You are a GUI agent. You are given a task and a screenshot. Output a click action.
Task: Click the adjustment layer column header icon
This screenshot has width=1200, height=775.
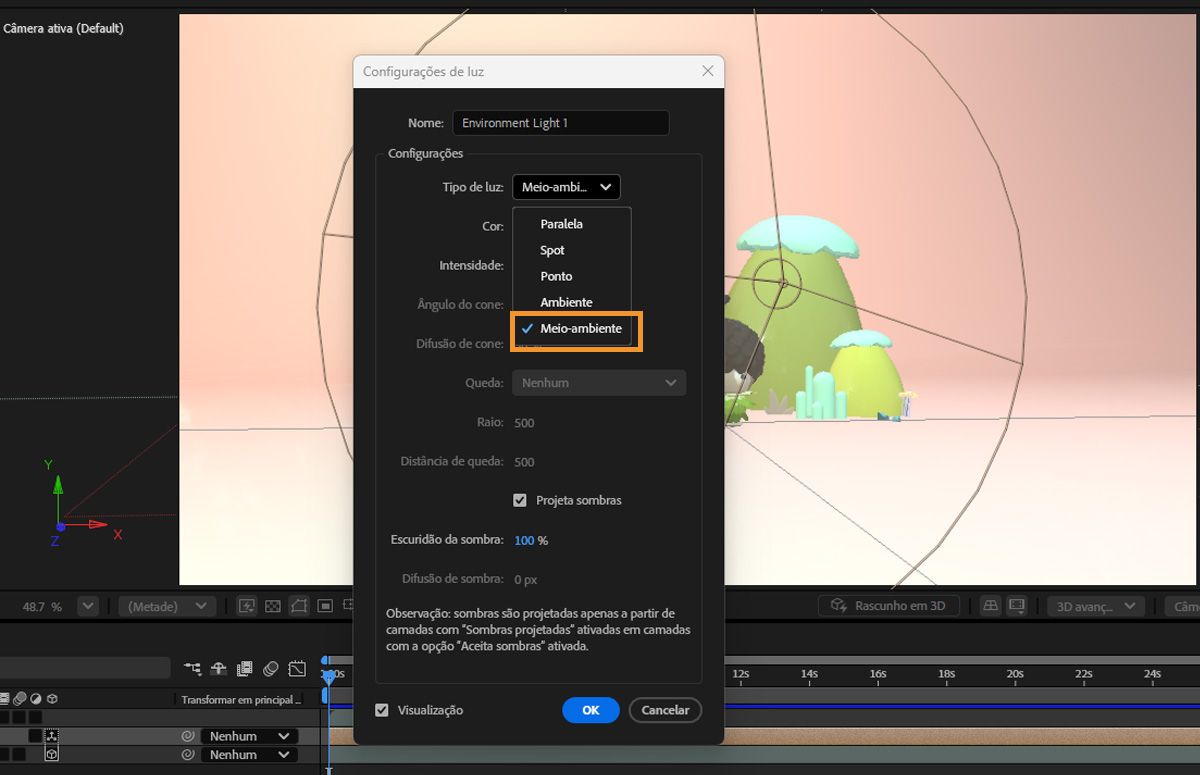click(x=36, y=699)
